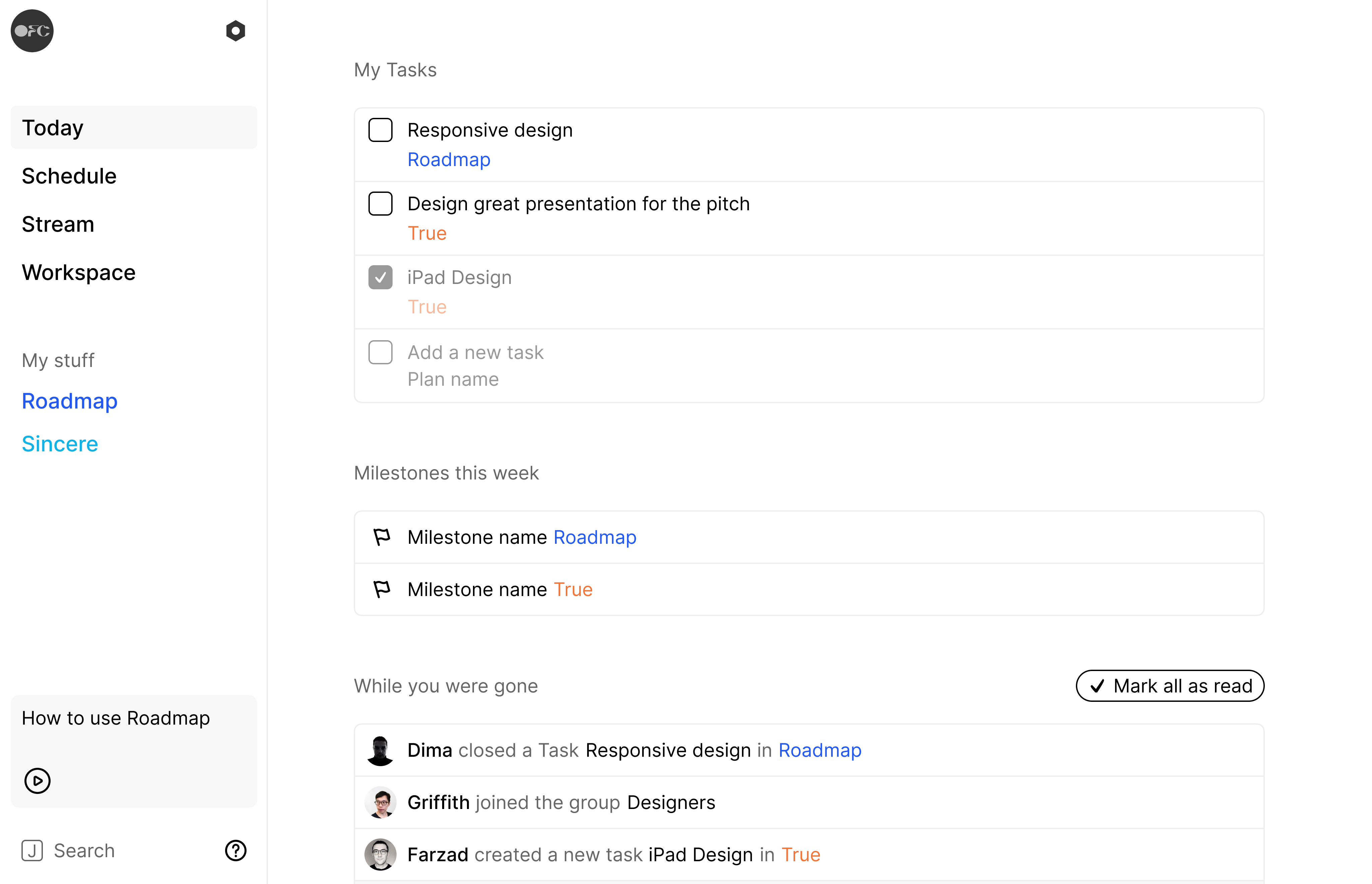Open Farzad's avatar in activity feed
Image resolution: width=1372 pixels, height=884 pixels.
380,855
